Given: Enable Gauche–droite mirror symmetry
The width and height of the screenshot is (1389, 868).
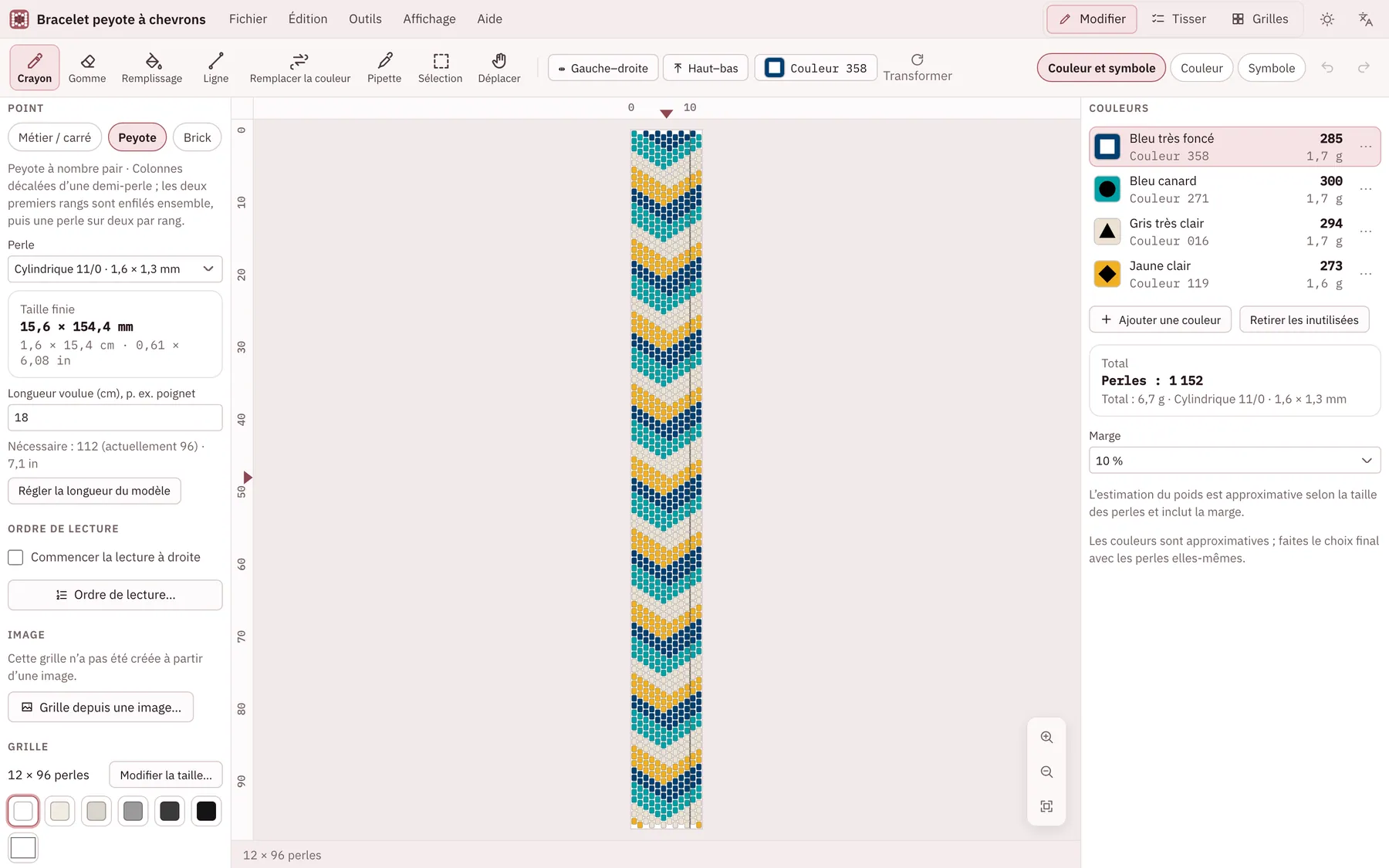Looking at the screenshot, I should (603, 68).
